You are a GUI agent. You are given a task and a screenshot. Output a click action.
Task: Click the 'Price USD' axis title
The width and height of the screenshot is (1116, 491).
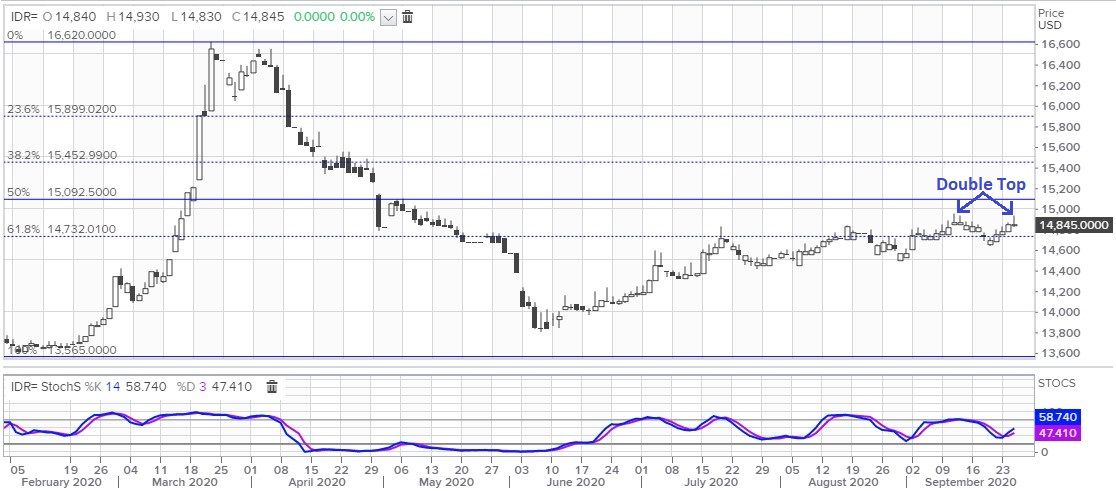[x=1050, y=19]
